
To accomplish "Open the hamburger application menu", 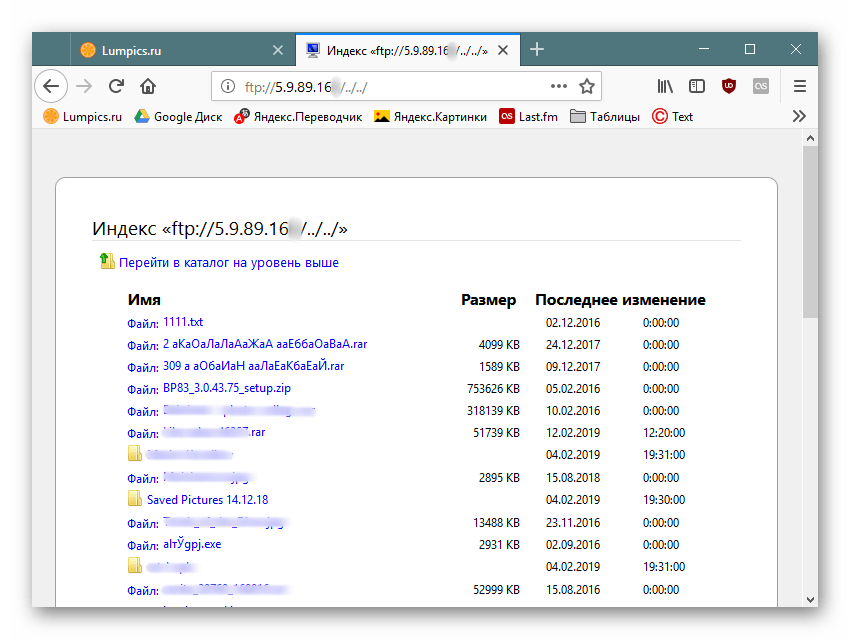I will (x=800, y=86).
